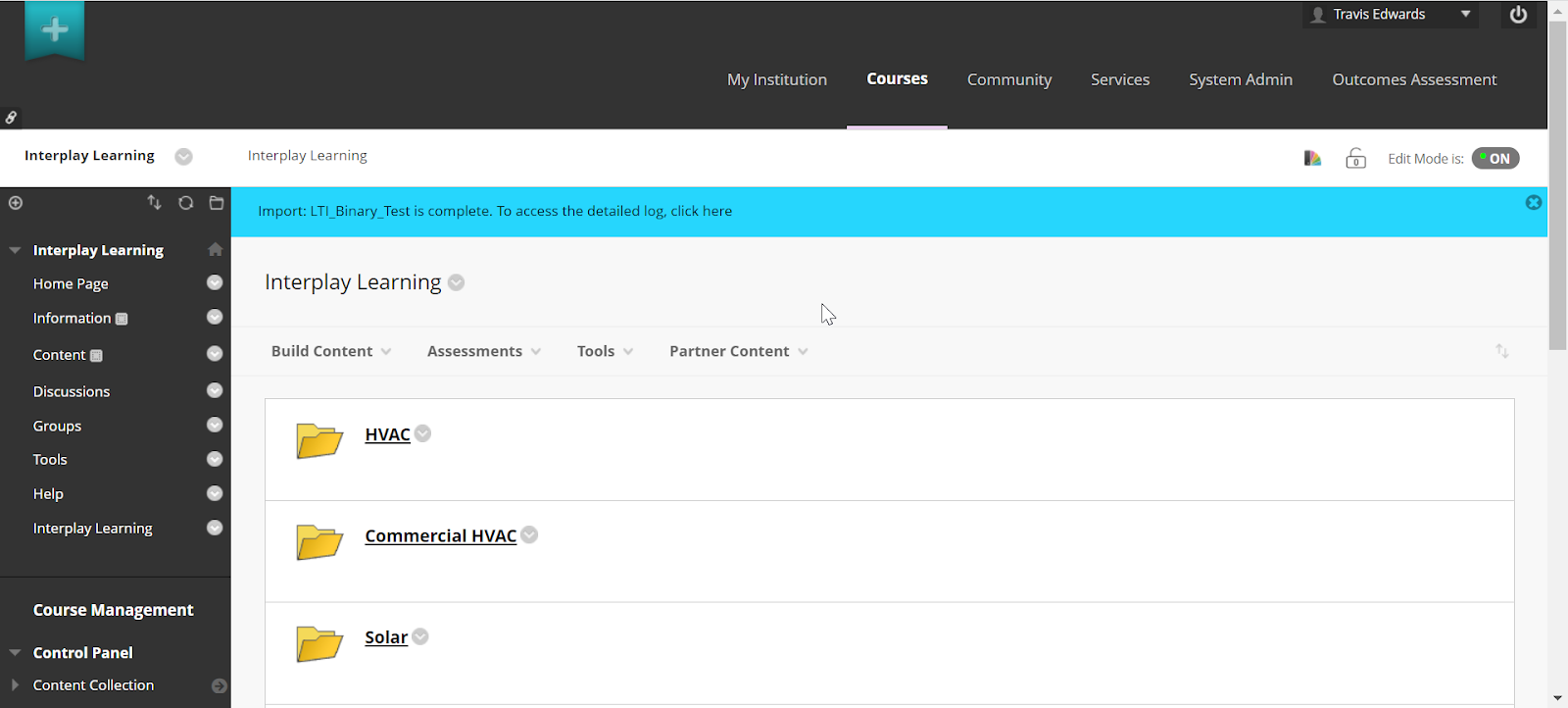Open sidebar Interplay Learning link options chevron
Image resolution: width=1568 pixels, height=708 pixels.
click(215, 528)
